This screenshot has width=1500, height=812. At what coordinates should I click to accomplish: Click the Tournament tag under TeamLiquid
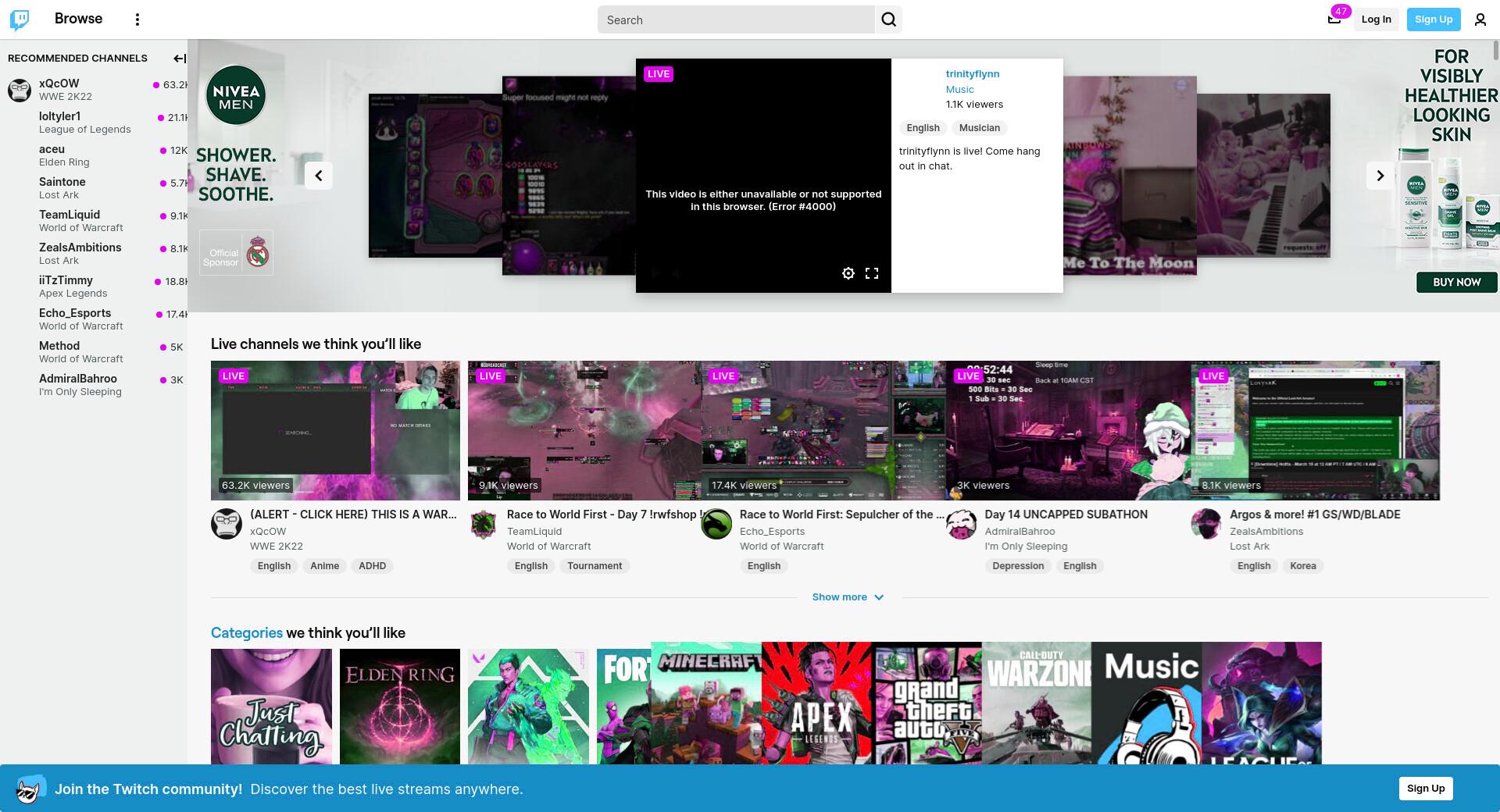[x=595, y=566]
